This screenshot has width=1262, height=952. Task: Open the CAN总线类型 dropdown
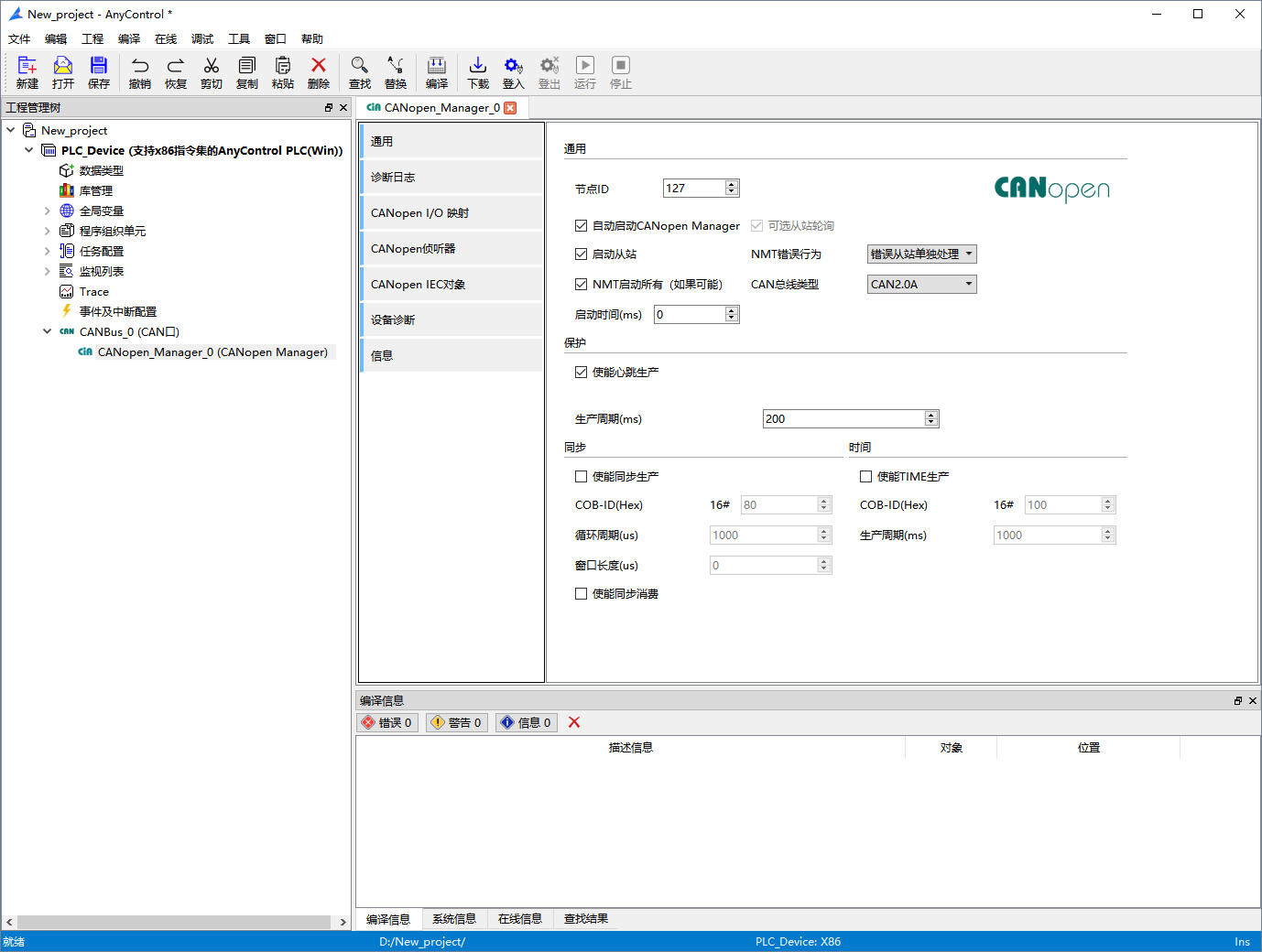[921, 284]
